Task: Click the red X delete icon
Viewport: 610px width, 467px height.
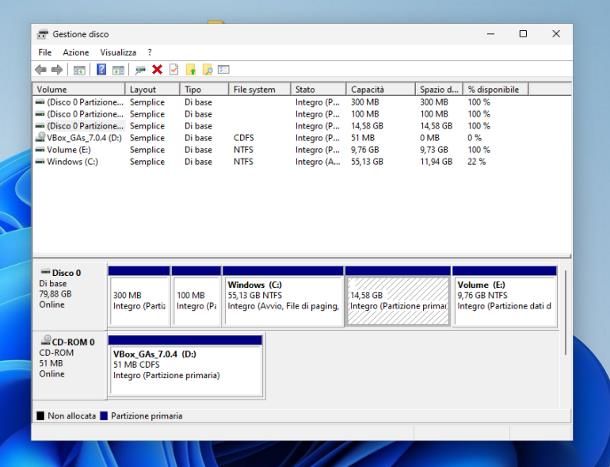Action: [x=157, y=70]
